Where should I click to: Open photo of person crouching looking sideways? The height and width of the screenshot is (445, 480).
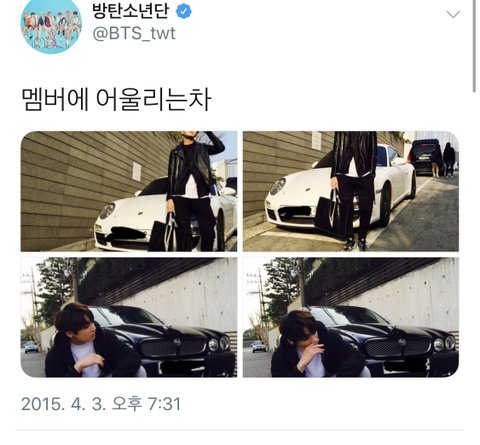pyautogui.click(x=129, y=317)
